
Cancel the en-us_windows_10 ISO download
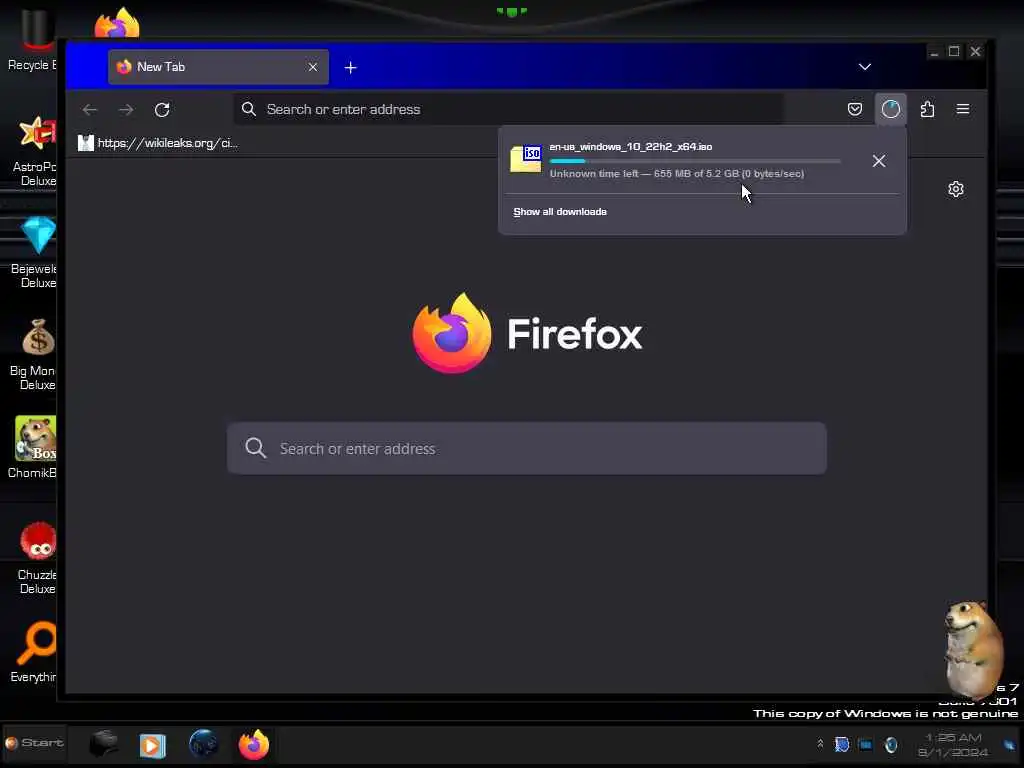[x=879, y=161]
